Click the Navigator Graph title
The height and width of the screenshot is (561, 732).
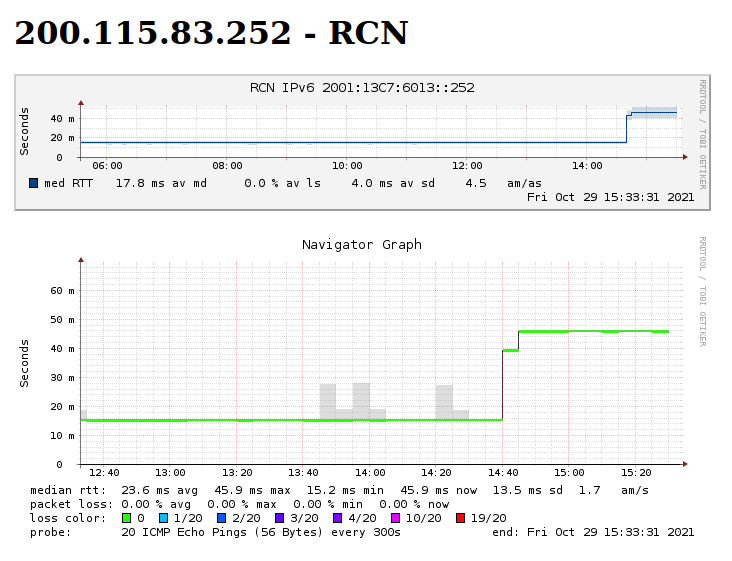(x=362, y=245)
